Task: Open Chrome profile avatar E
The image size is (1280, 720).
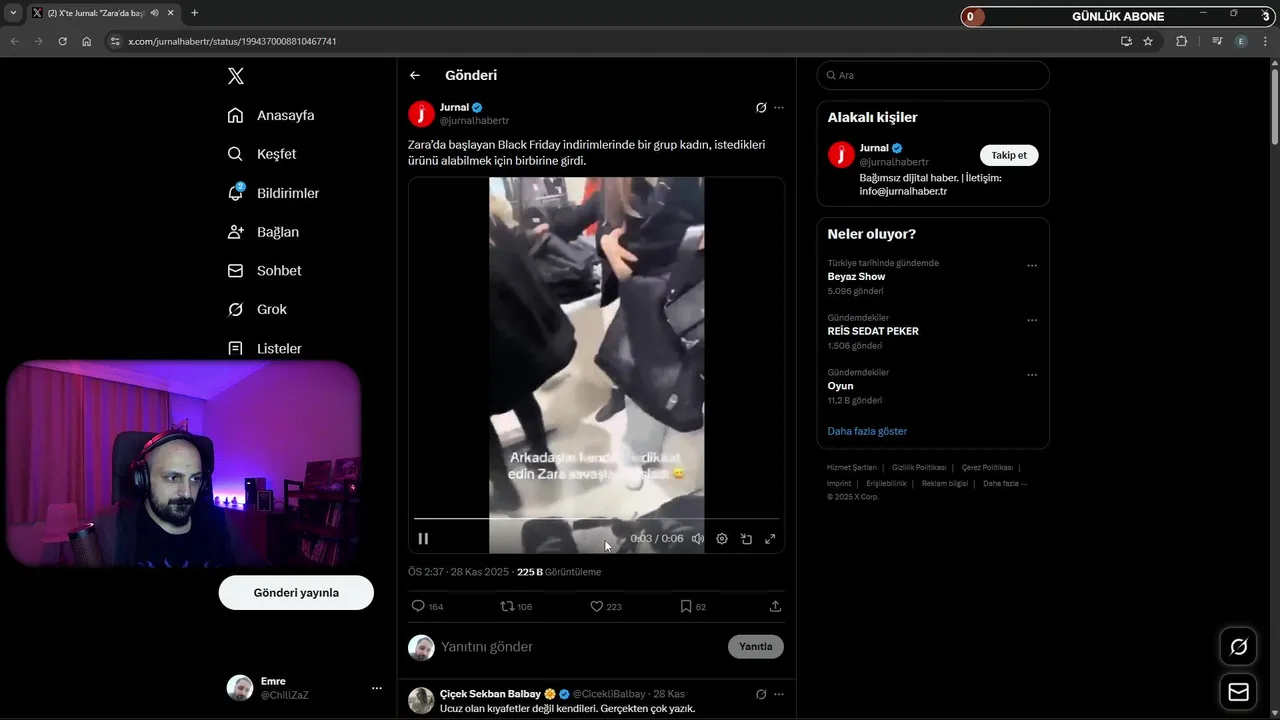Action: pyautogui.click(x=1241, y=41)
